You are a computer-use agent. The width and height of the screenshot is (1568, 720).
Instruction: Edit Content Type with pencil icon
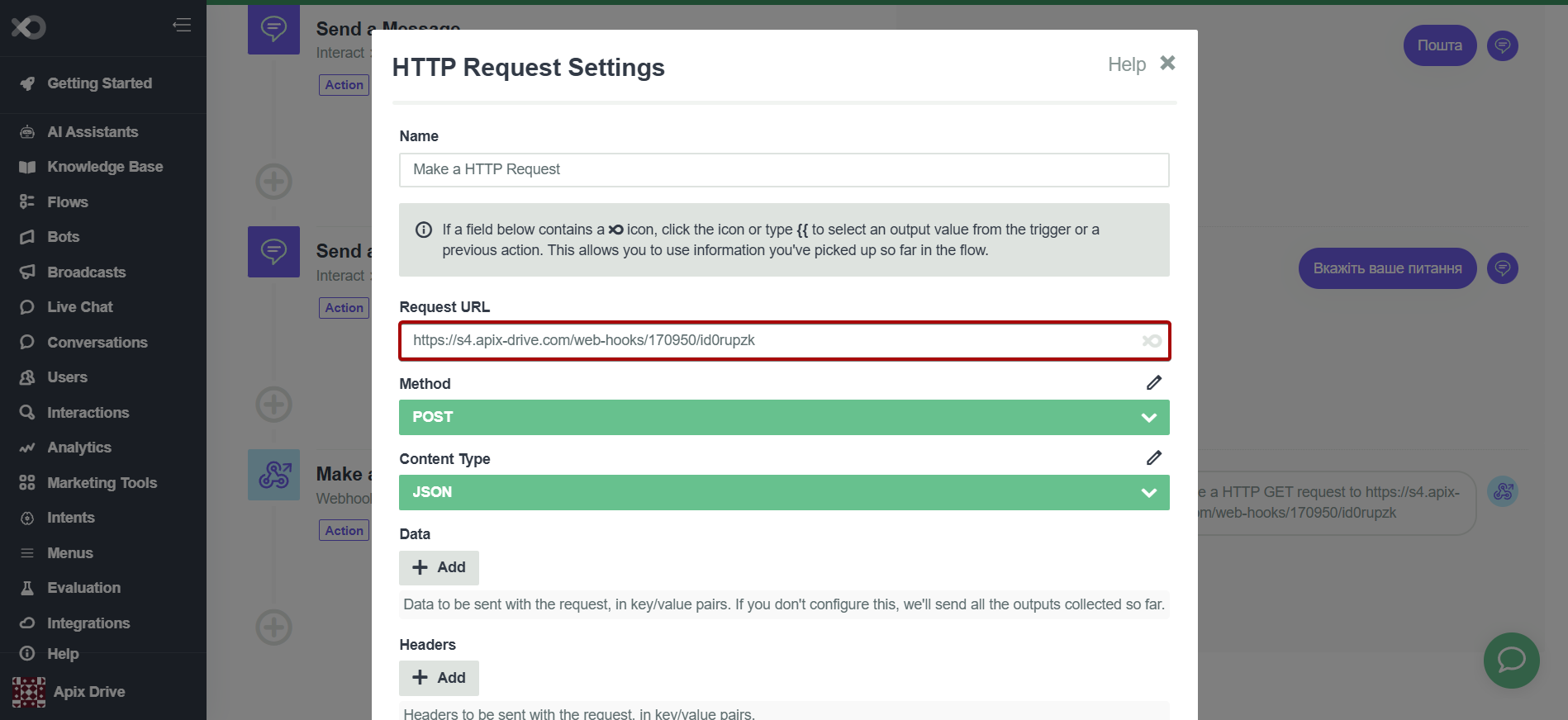(x=1154, y=457)
